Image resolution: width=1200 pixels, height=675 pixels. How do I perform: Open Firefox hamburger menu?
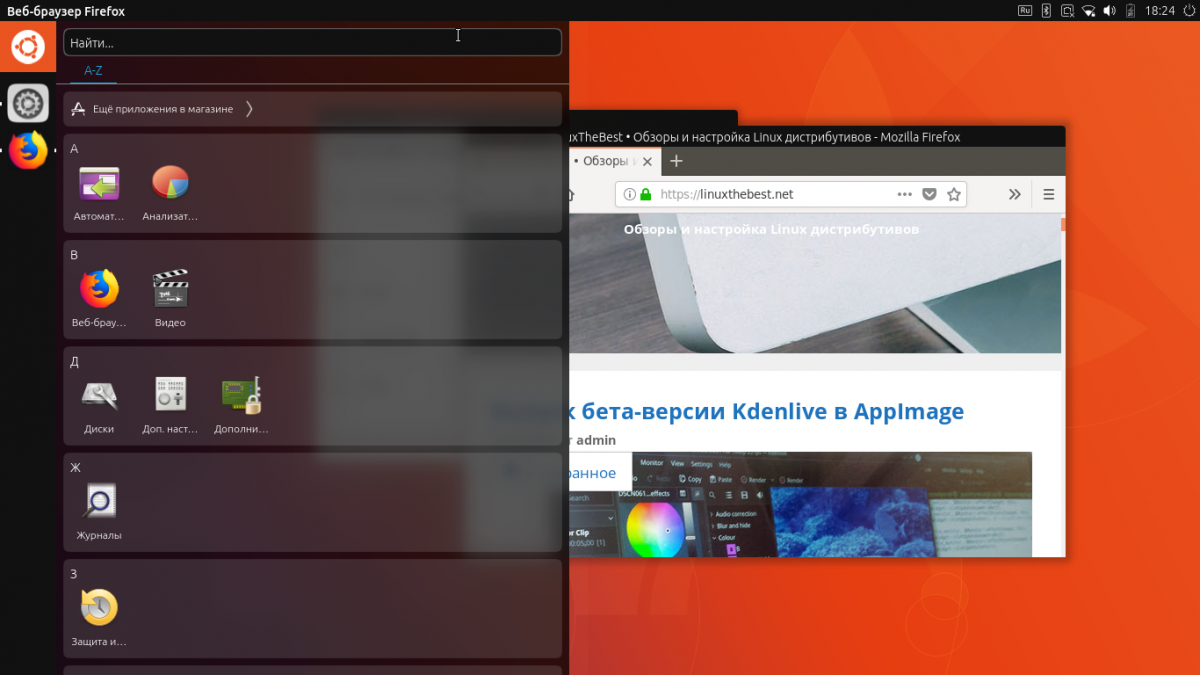(x=1049, y=194)
